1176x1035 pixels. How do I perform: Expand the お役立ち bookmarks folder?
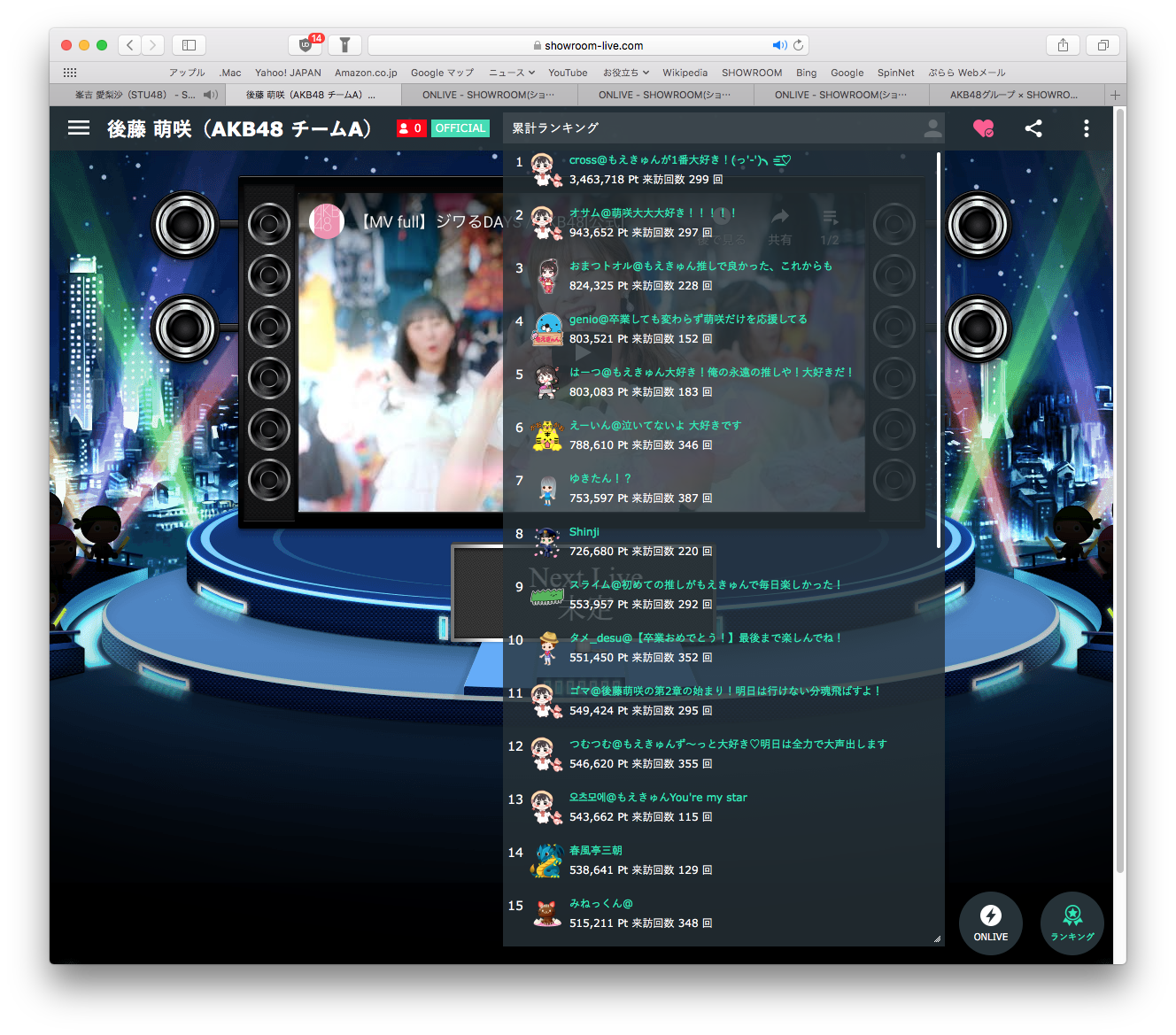point(626,73)
